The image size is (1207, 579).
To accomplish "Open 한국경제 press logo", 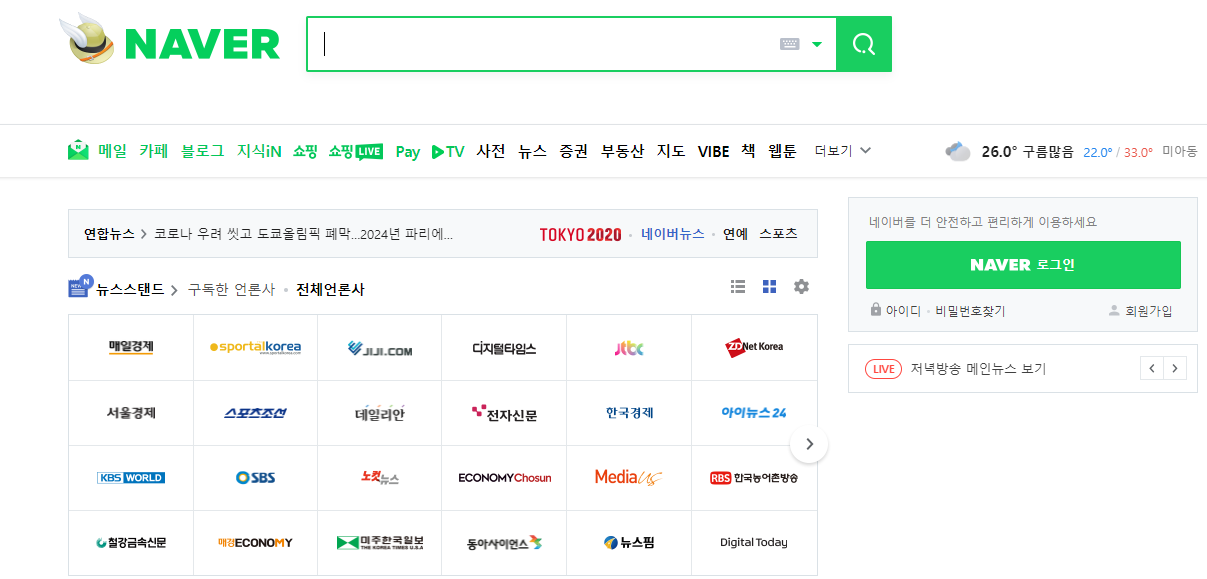I will [629, 413].
